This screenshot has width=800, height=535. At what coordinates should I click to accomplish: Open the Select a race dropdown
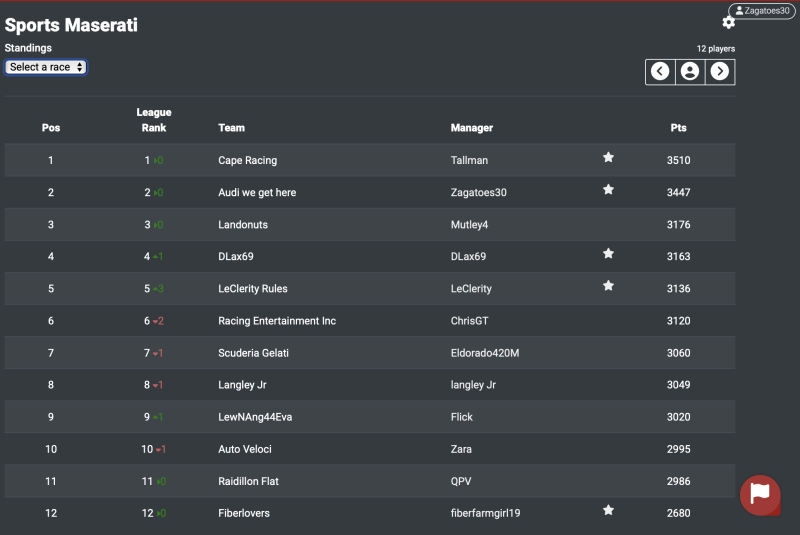click(x=46, y=67)
